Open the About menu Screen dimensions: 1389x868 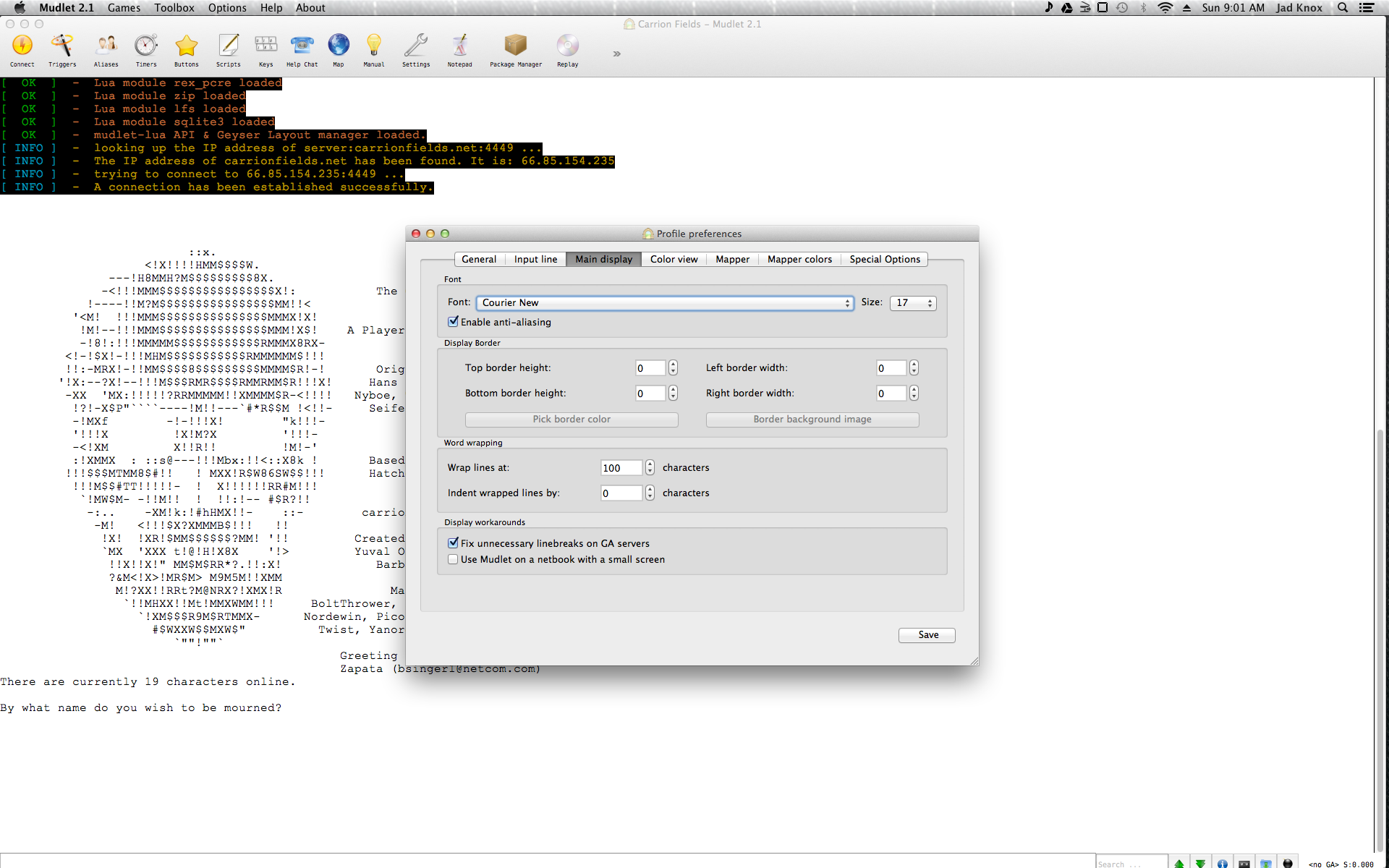pos(310,8)
